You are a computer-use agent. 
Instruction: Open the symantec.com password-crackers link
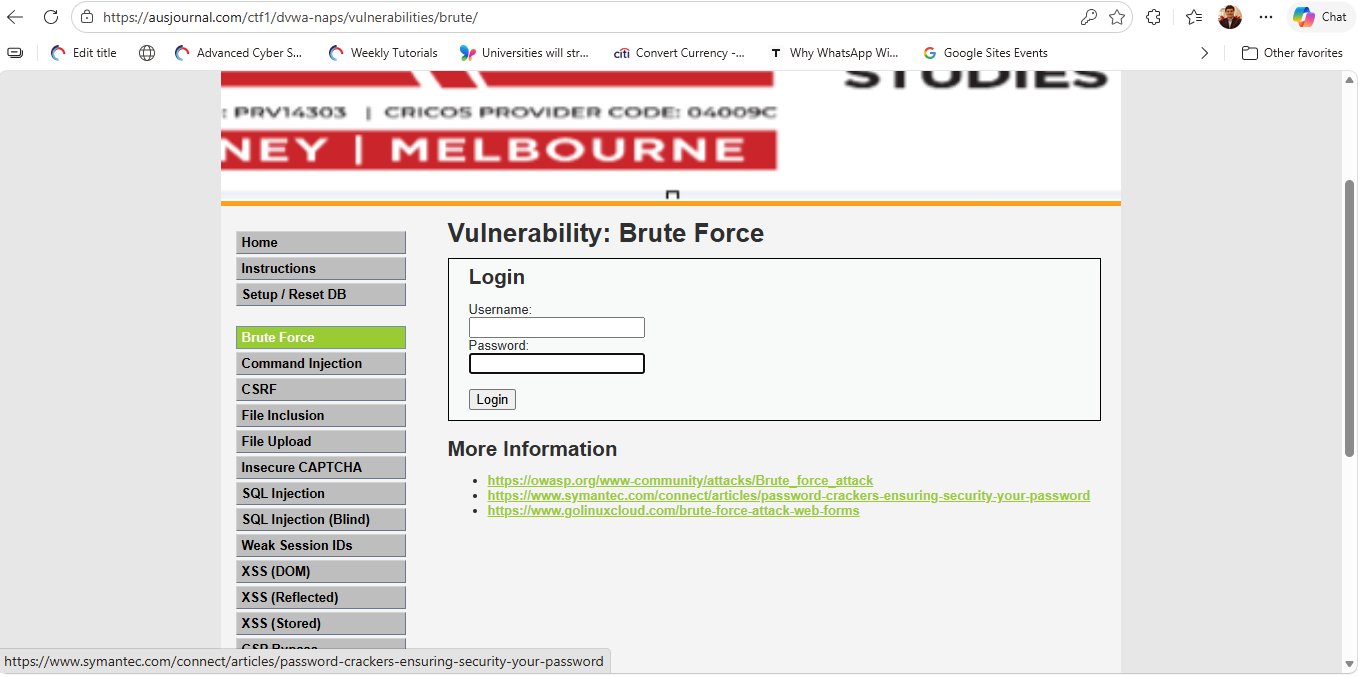789,496
